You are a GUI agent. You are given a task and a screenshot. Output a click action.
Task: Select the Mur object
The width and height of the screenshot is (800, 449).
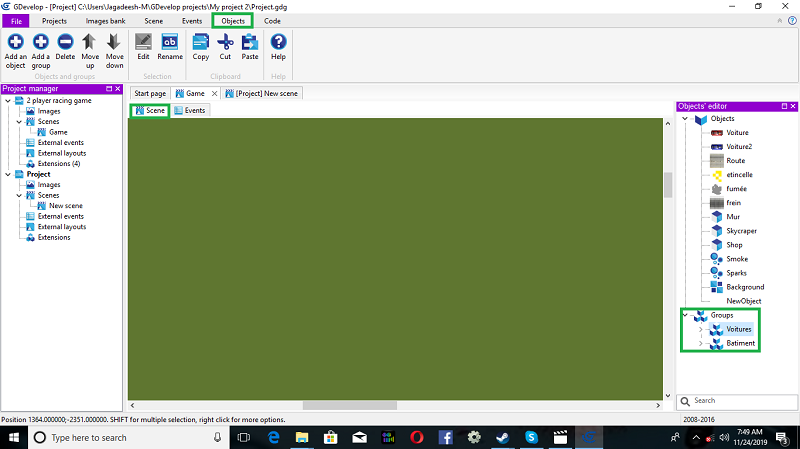coord(733,217)
